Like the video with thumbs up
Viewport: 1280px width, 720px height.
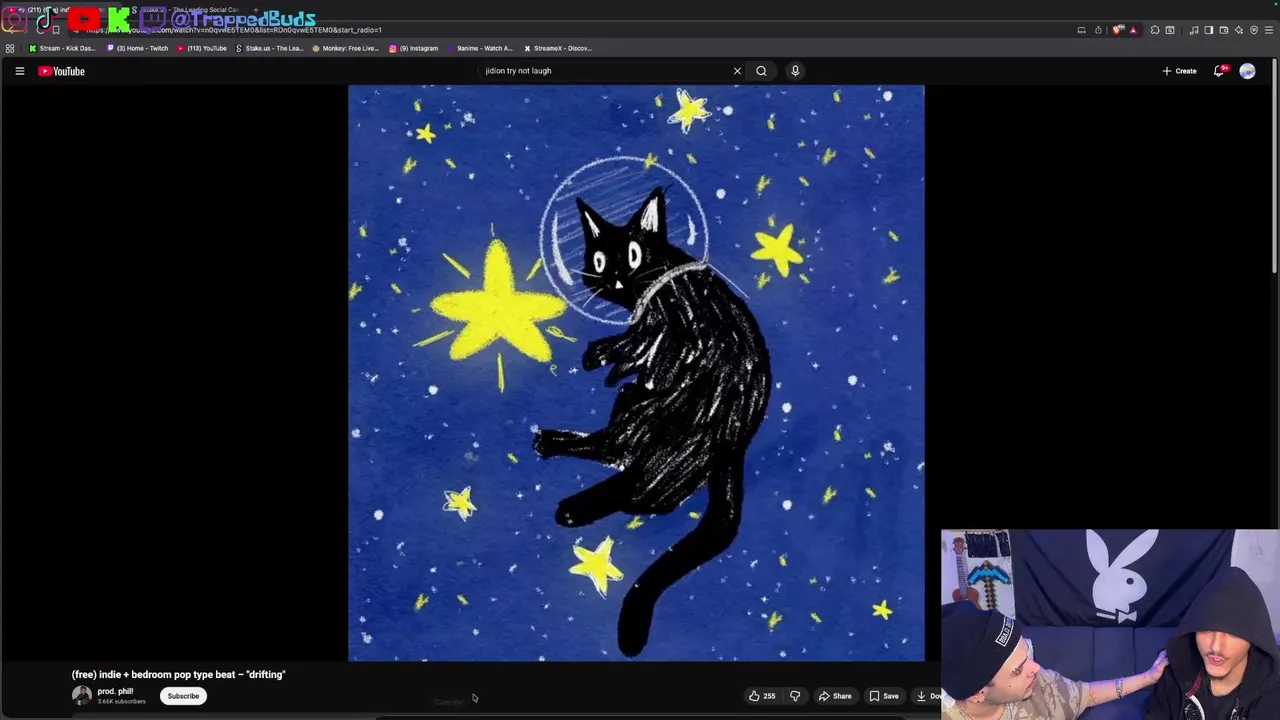click(x=762, y=696)
